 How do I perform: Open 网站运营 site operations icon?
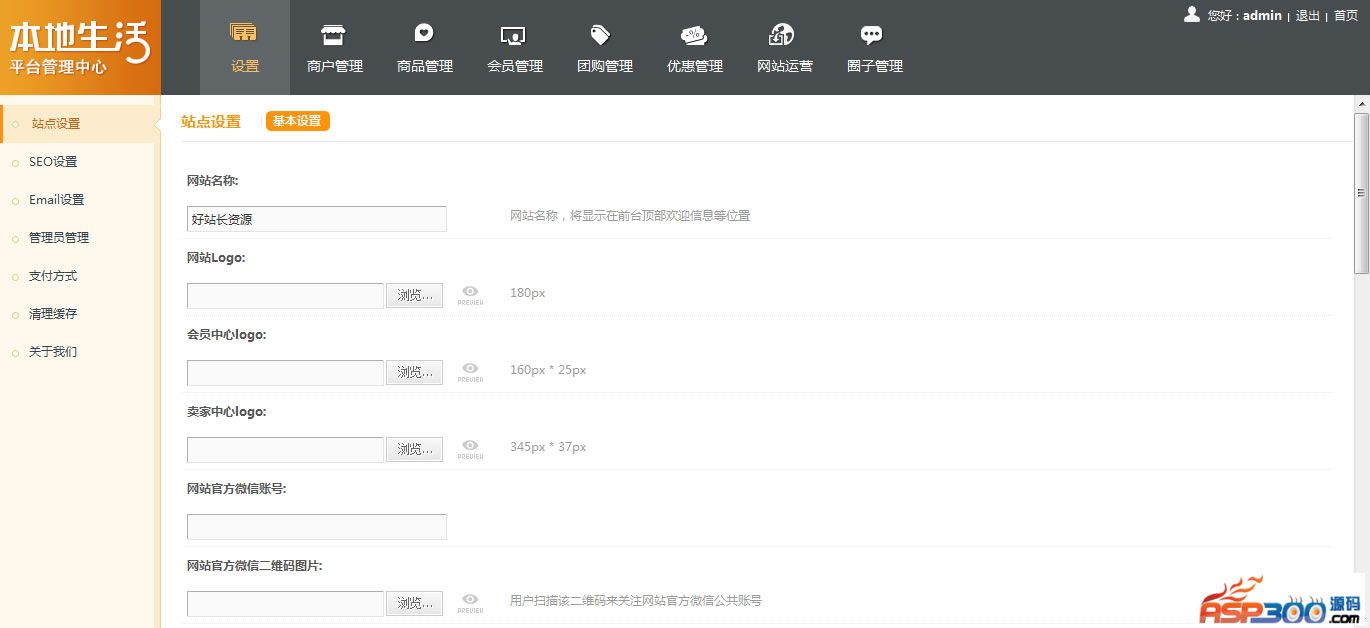point(784,35)
